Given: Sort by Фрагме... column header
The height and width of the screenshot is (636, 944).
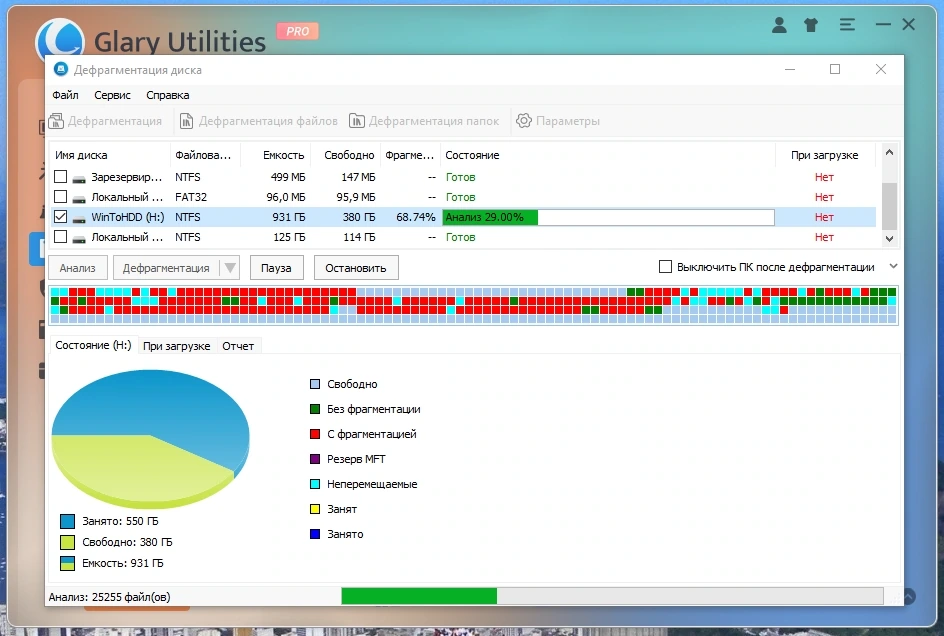Looking at the screenshot, I should tap(411, 155).
